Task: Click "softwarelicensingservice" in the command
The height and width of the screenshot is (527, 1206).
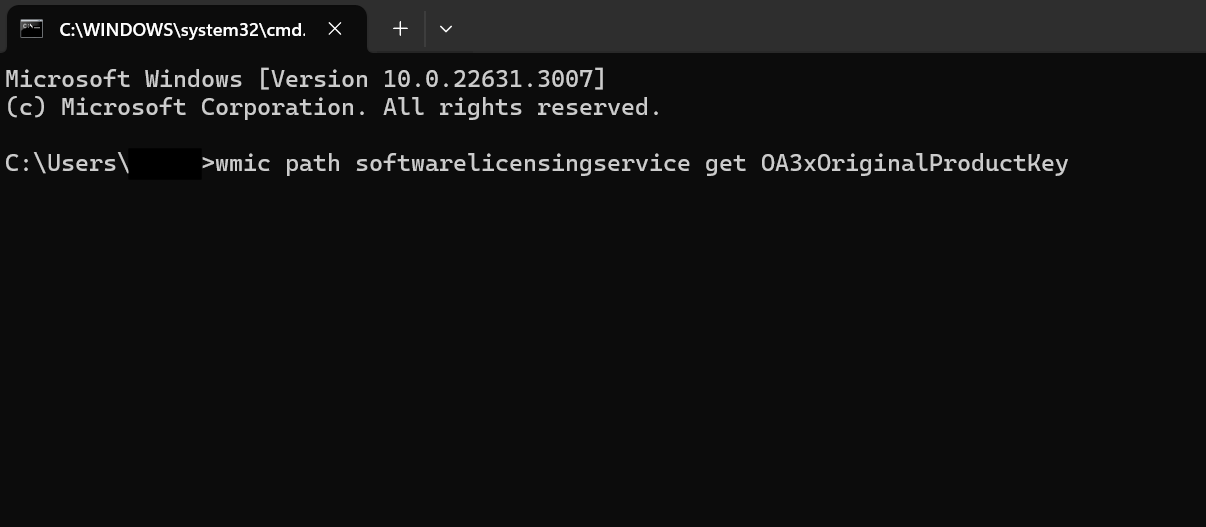Action: pos(522,163)
